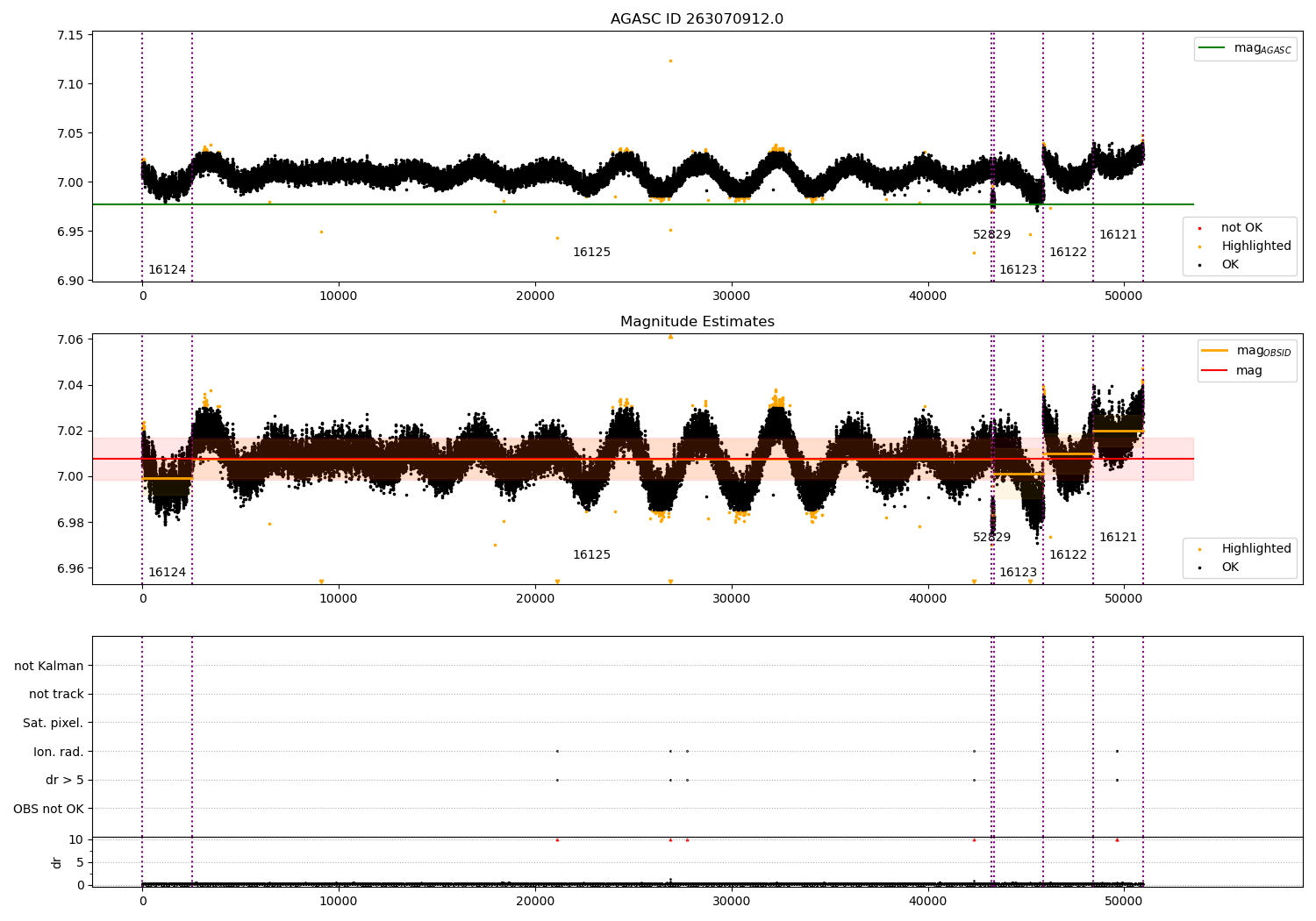Select "Highlighted" legend entry in Magnitude Estimates plot
This screenshot has width=1316, height=921.
coord(1247,549)
